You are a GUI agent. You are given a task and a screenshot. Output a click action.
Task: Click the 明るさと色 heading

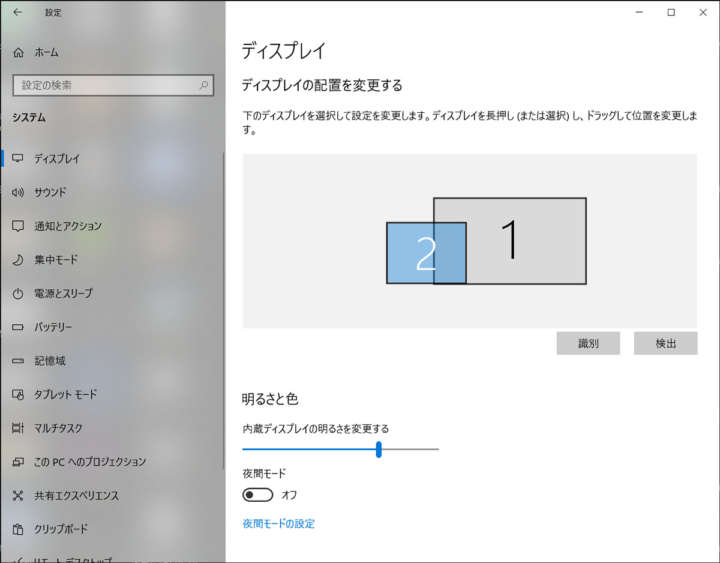coord(270,399)
